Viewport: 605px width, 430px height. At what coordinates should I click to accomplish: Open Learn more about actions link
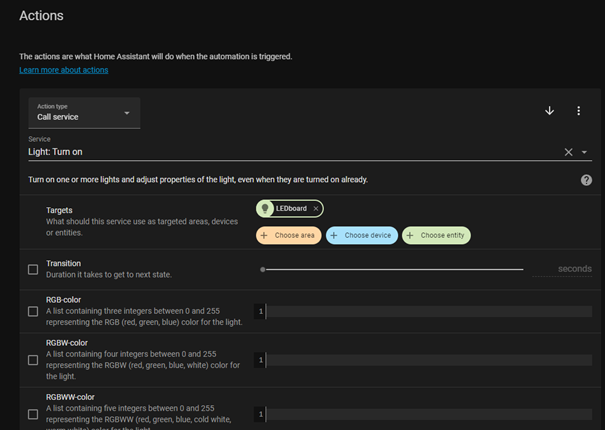pyautogui.click(x=64, y=70)
